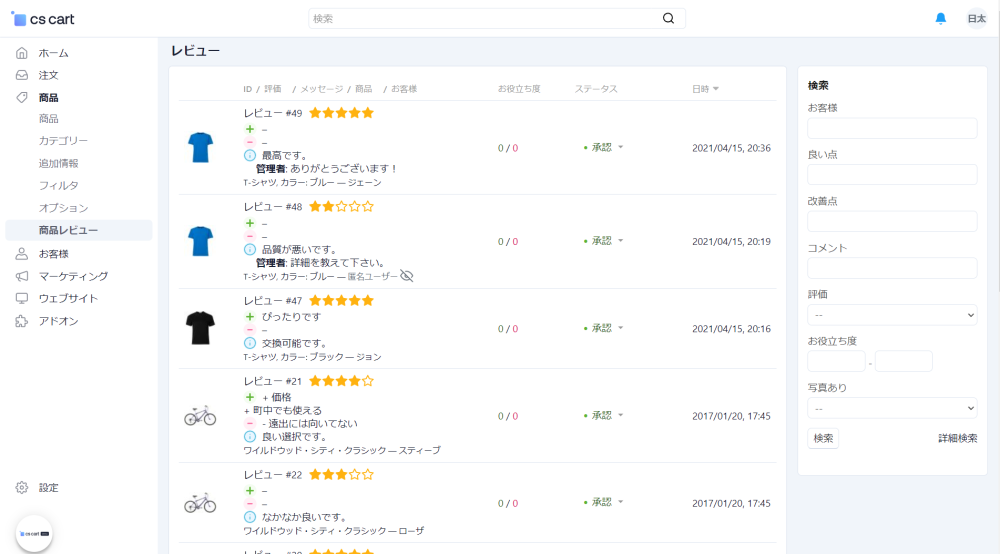1000x554 pixels.
Task: Click the アドオン puzzle piece icon
Action: pos(22,321)
